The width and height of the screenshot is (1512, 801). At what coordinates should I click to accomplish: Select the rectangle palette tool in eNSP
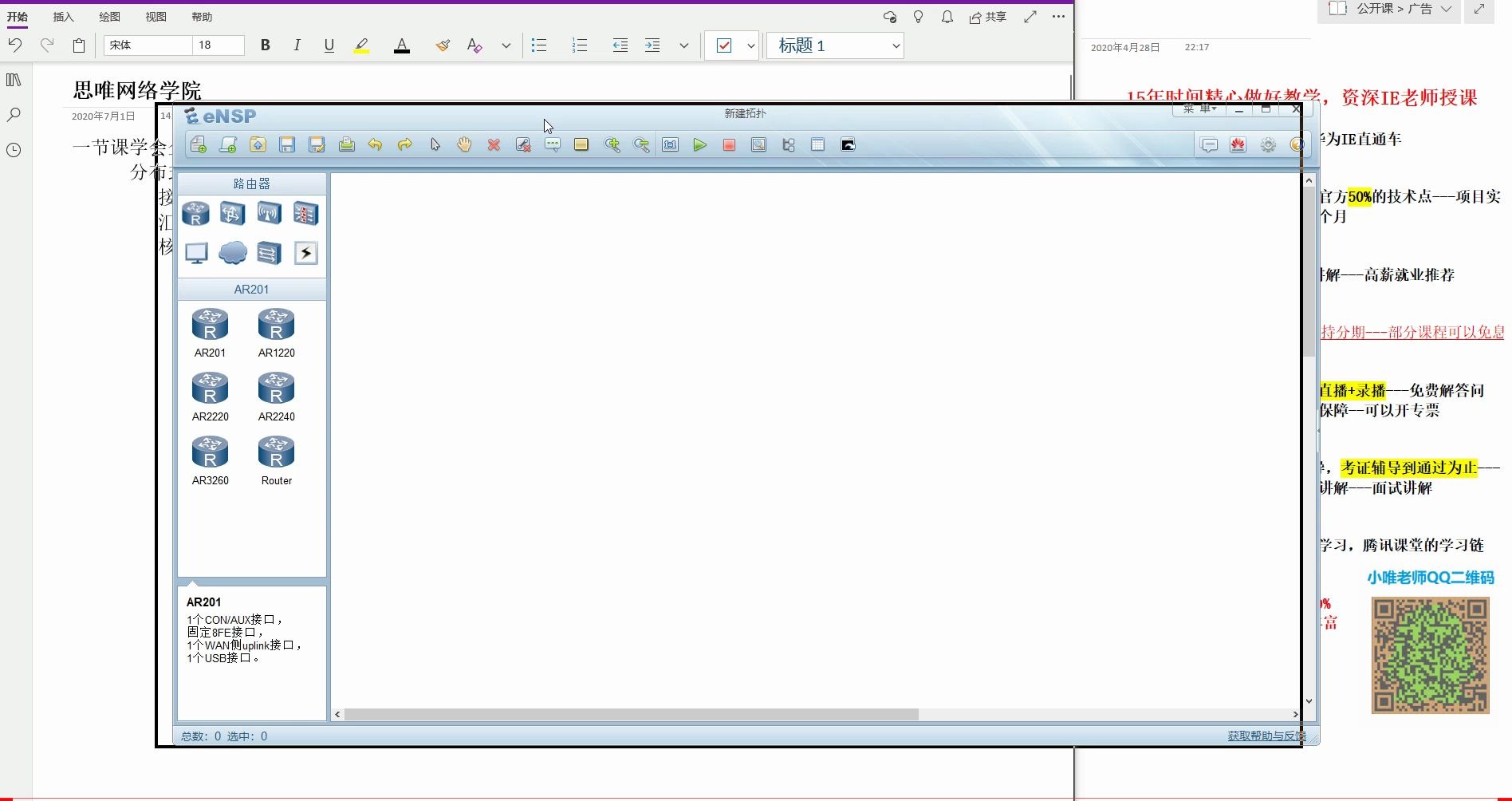pos(581,144)
